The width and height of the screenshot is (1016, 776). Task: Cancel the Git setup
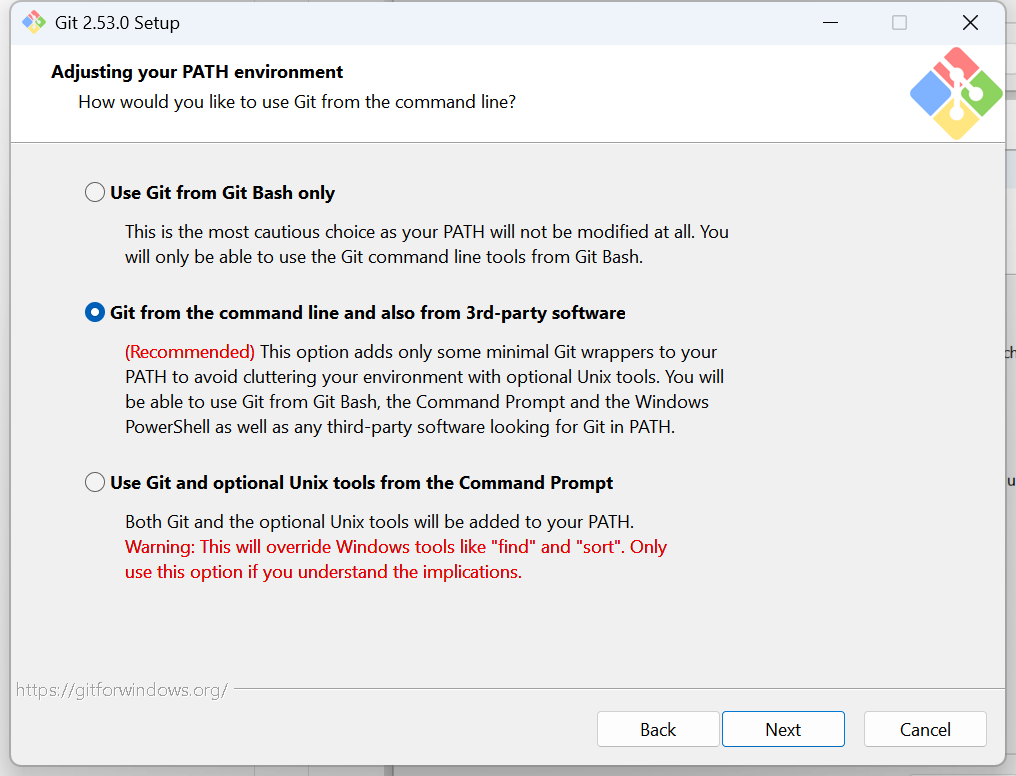click(x=925, y=729)
